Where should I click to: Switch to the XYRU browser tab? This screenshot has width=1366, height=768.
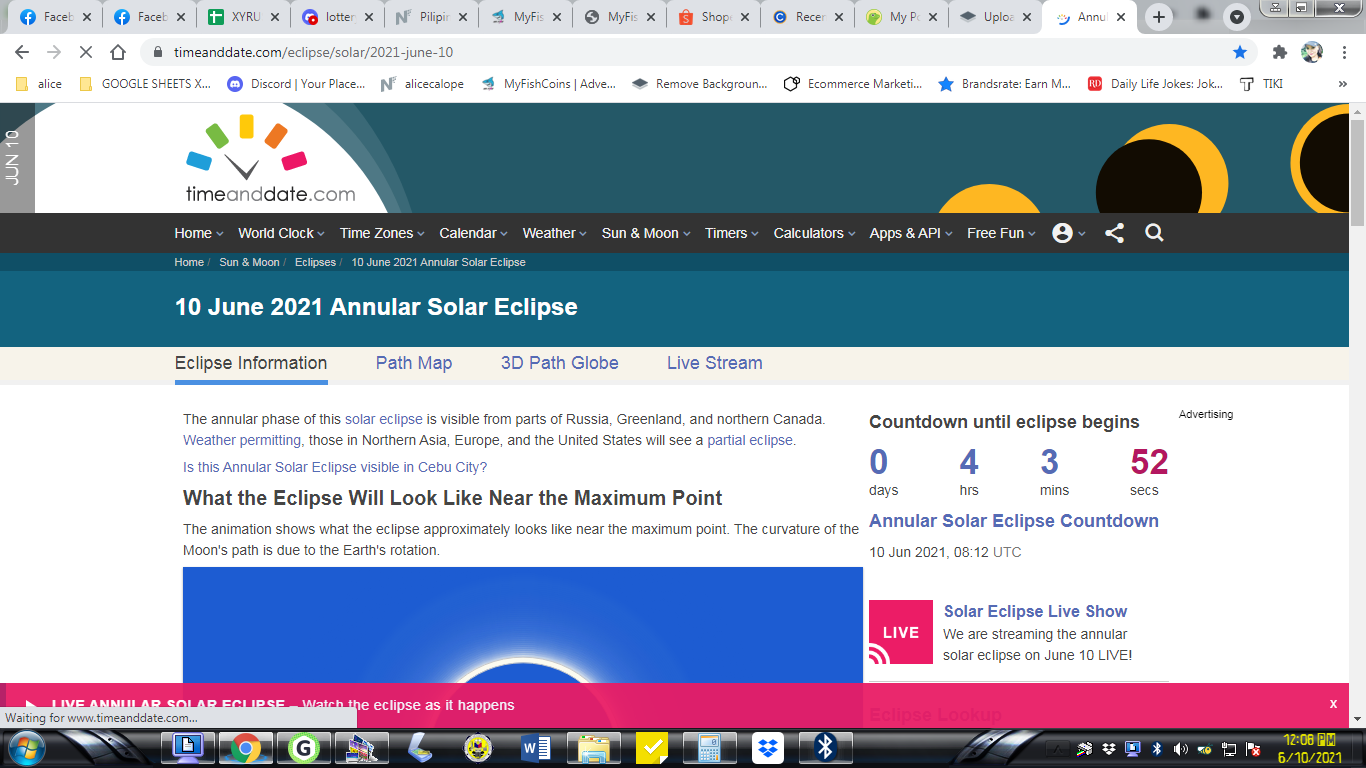244,17
